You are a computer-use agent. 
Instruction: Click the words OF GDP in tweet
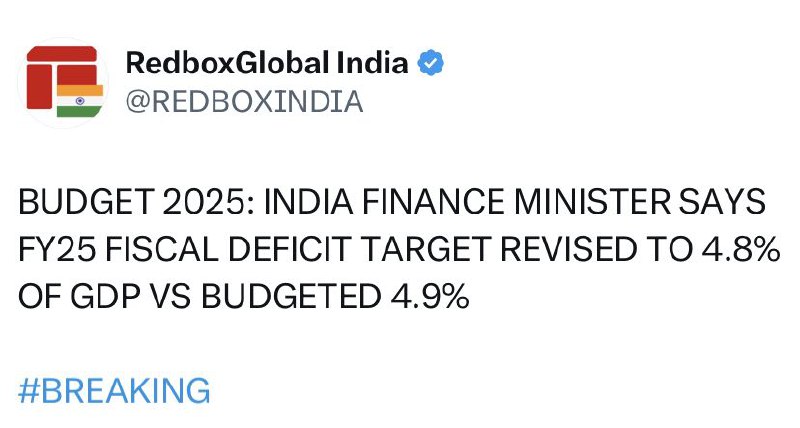(79, 296)
